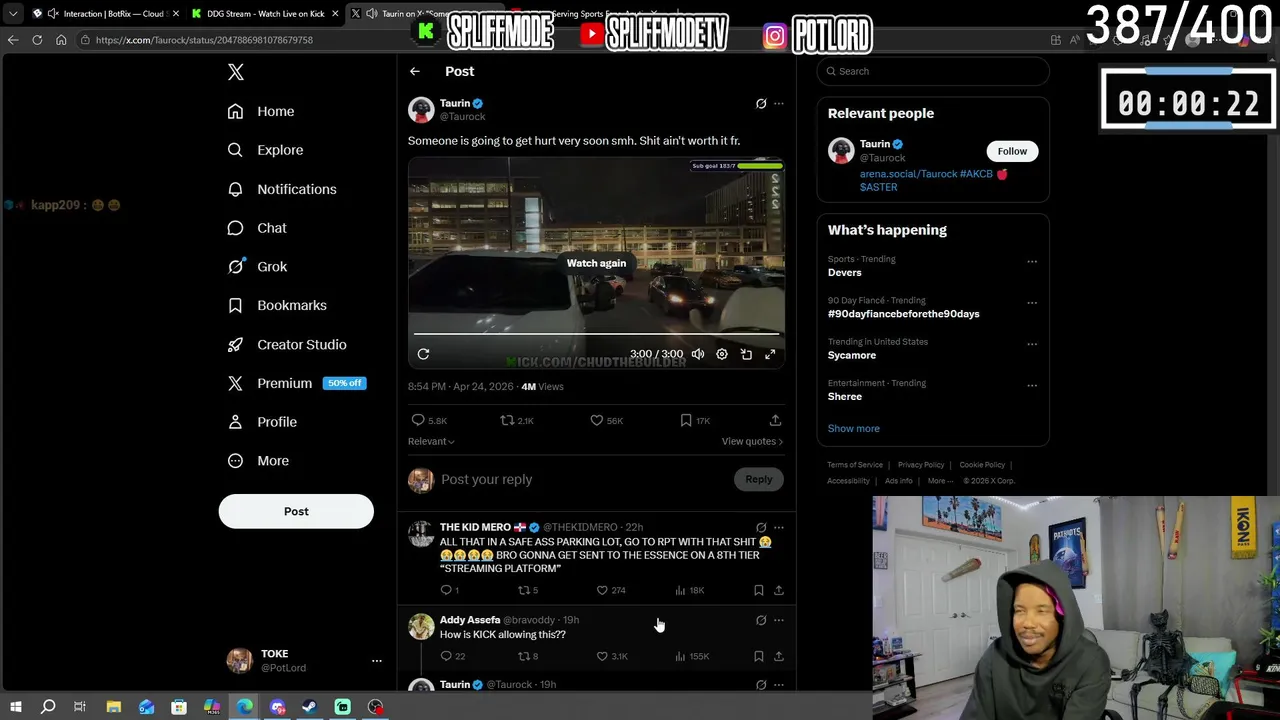Go back using the Post header arrow
This screenshot has height=720, width=1280.
tap(415, 71)
